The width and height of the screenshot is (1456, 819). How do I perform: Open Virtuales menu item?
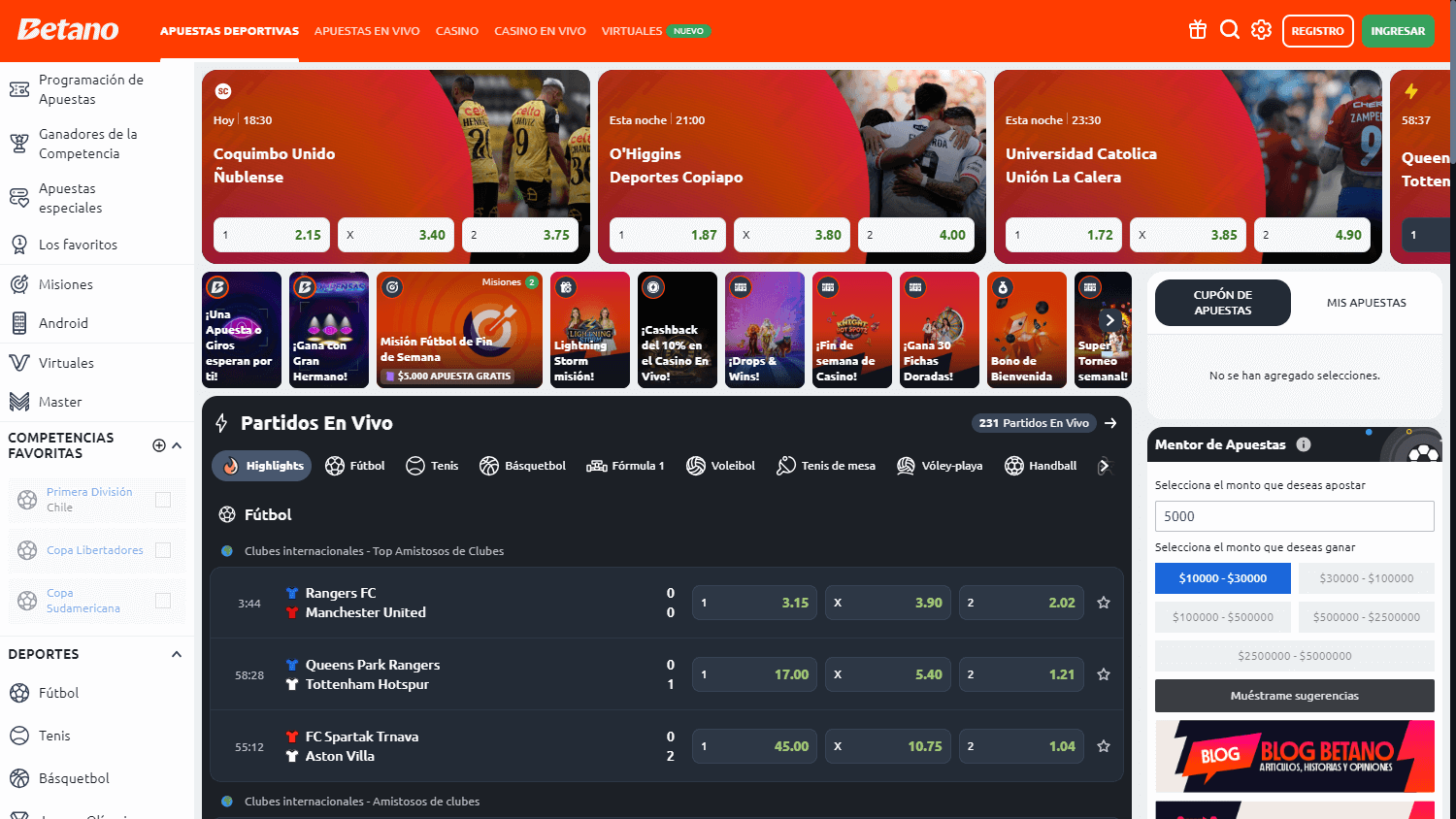click(632, 31)
